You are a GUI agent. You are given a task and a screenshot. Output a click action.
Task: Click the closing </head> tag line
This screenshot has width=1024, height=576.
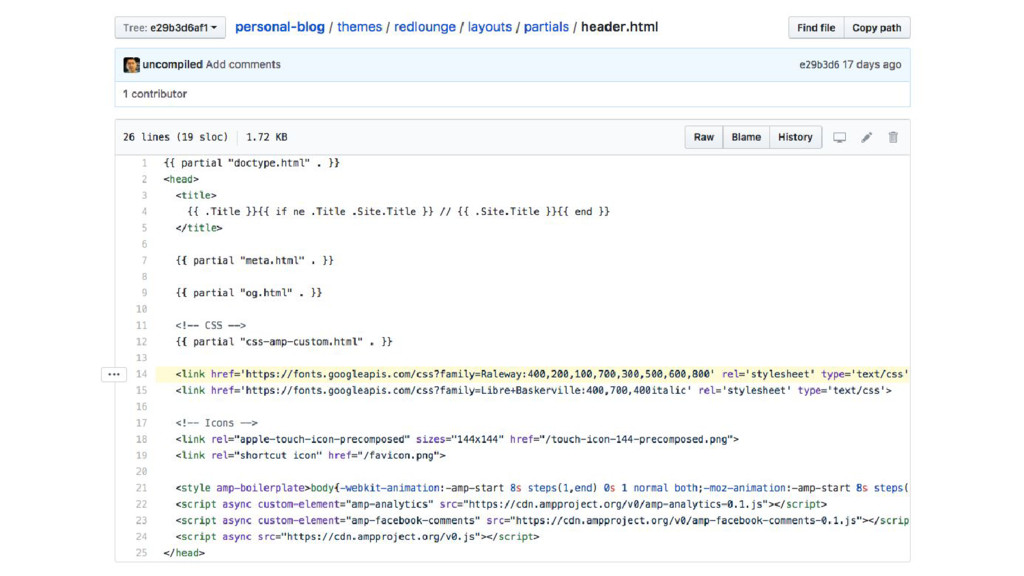point(184,552)
